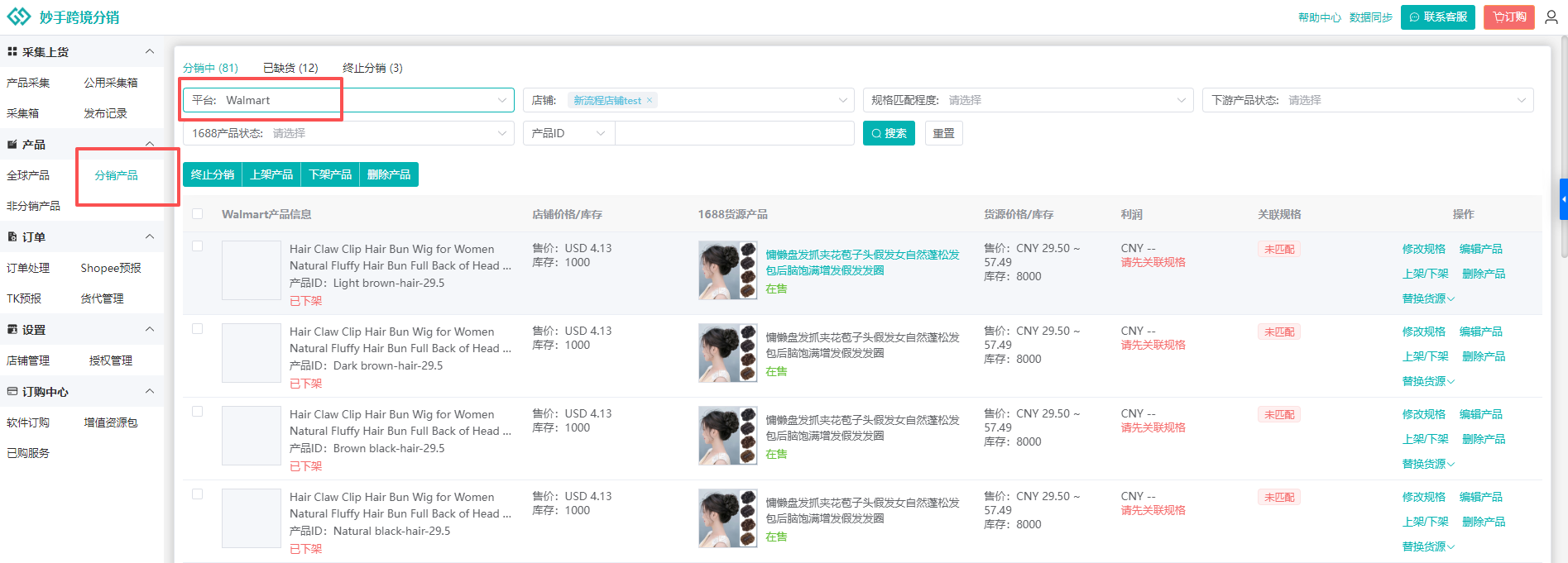1568x563 pixels.
Task: Switch to the 终止分销 (3) tab
Action: 372,68
